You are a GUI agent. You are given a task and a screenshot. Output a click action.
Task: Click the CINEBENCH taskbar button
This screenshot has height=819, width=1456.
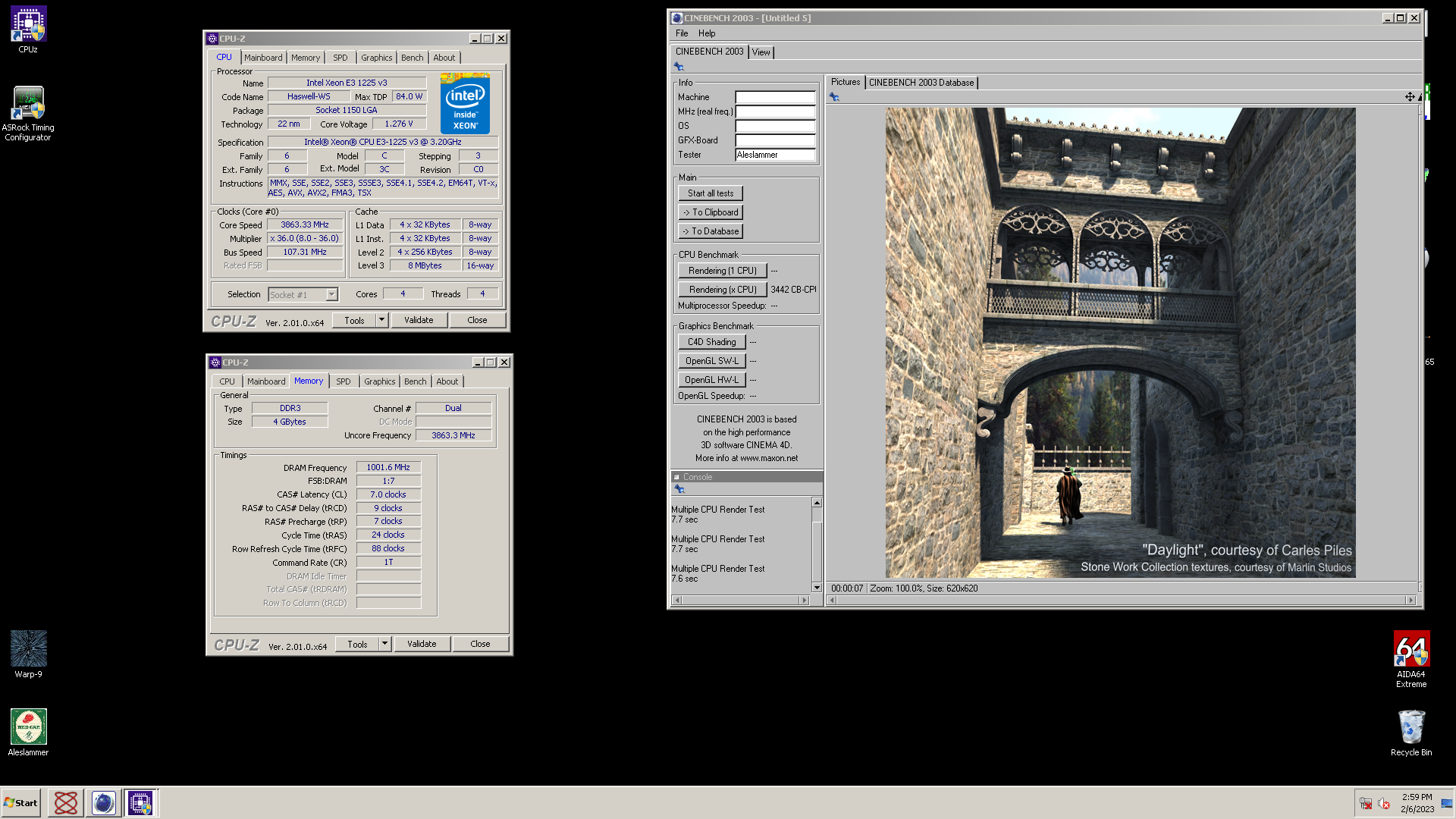103,802
